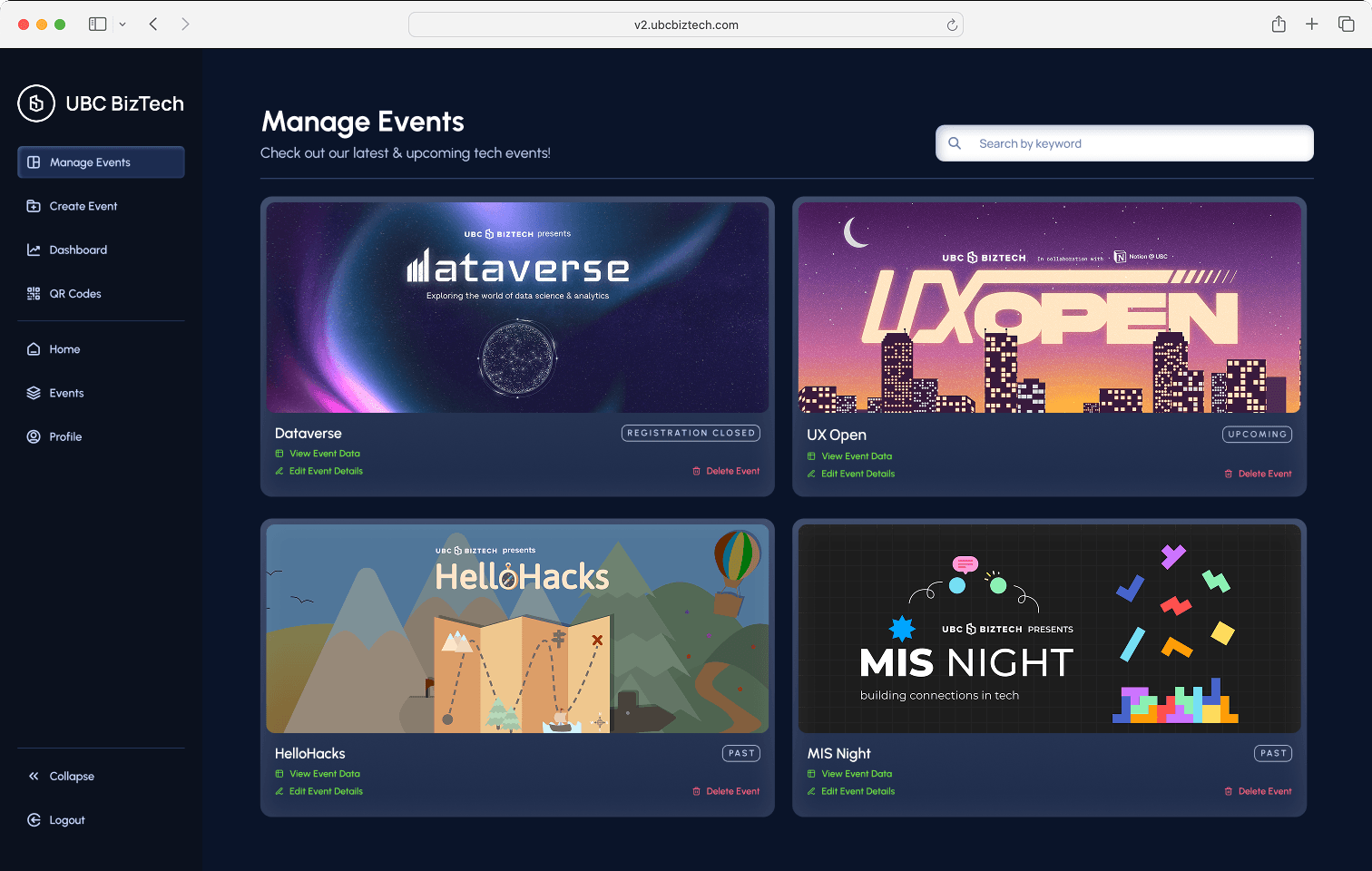Click the QR Codes icon
1372x871 pixels.
(x=34, y=293)
